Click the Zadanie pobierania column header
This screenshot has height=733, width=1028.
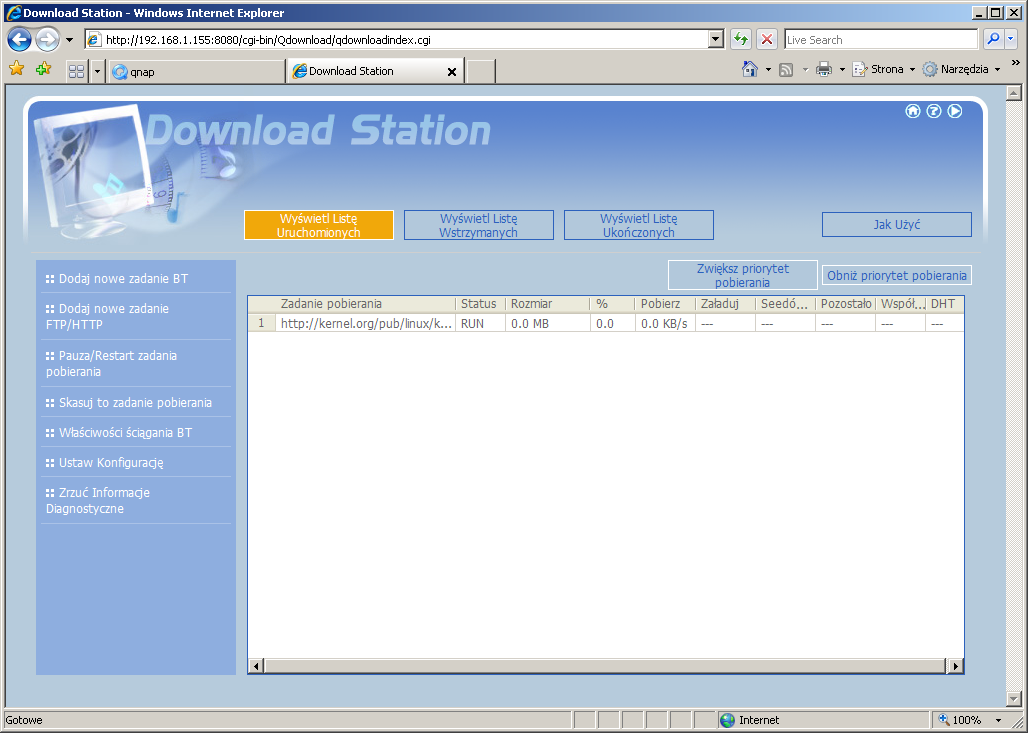(365, 304)
